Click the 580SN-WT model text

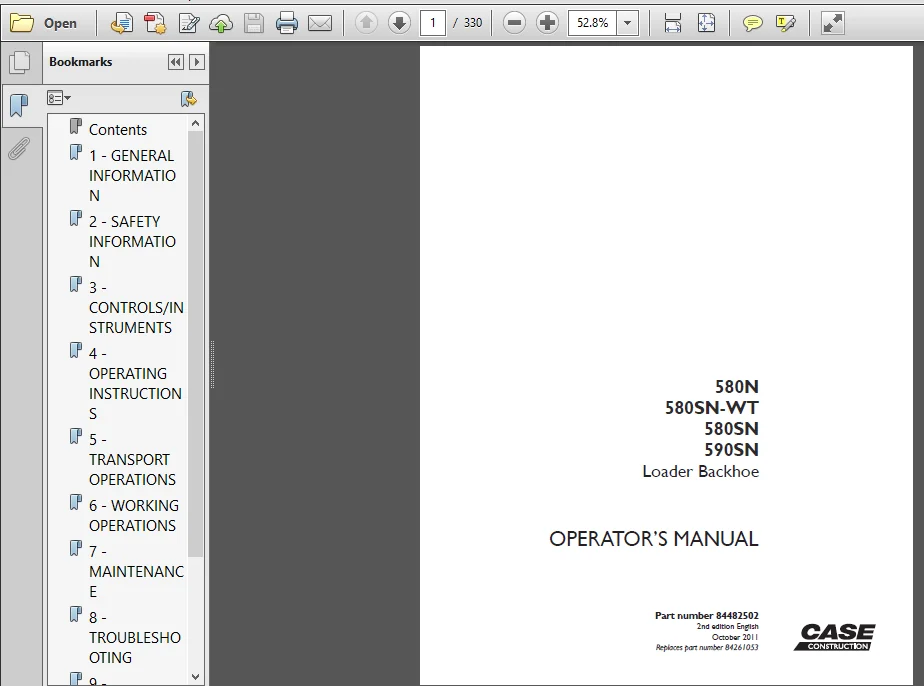[711, 408]
